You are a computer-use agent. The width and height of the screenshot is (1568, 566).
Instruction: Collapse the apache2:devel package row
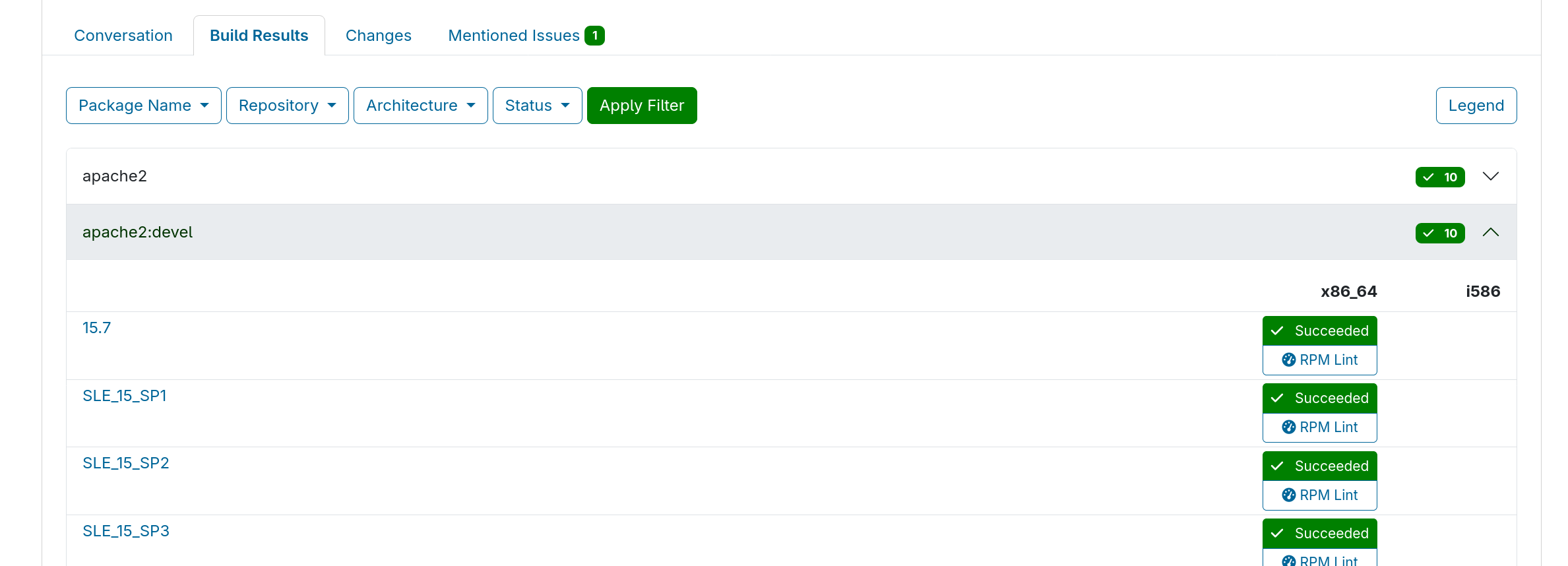click(1490, 232)
